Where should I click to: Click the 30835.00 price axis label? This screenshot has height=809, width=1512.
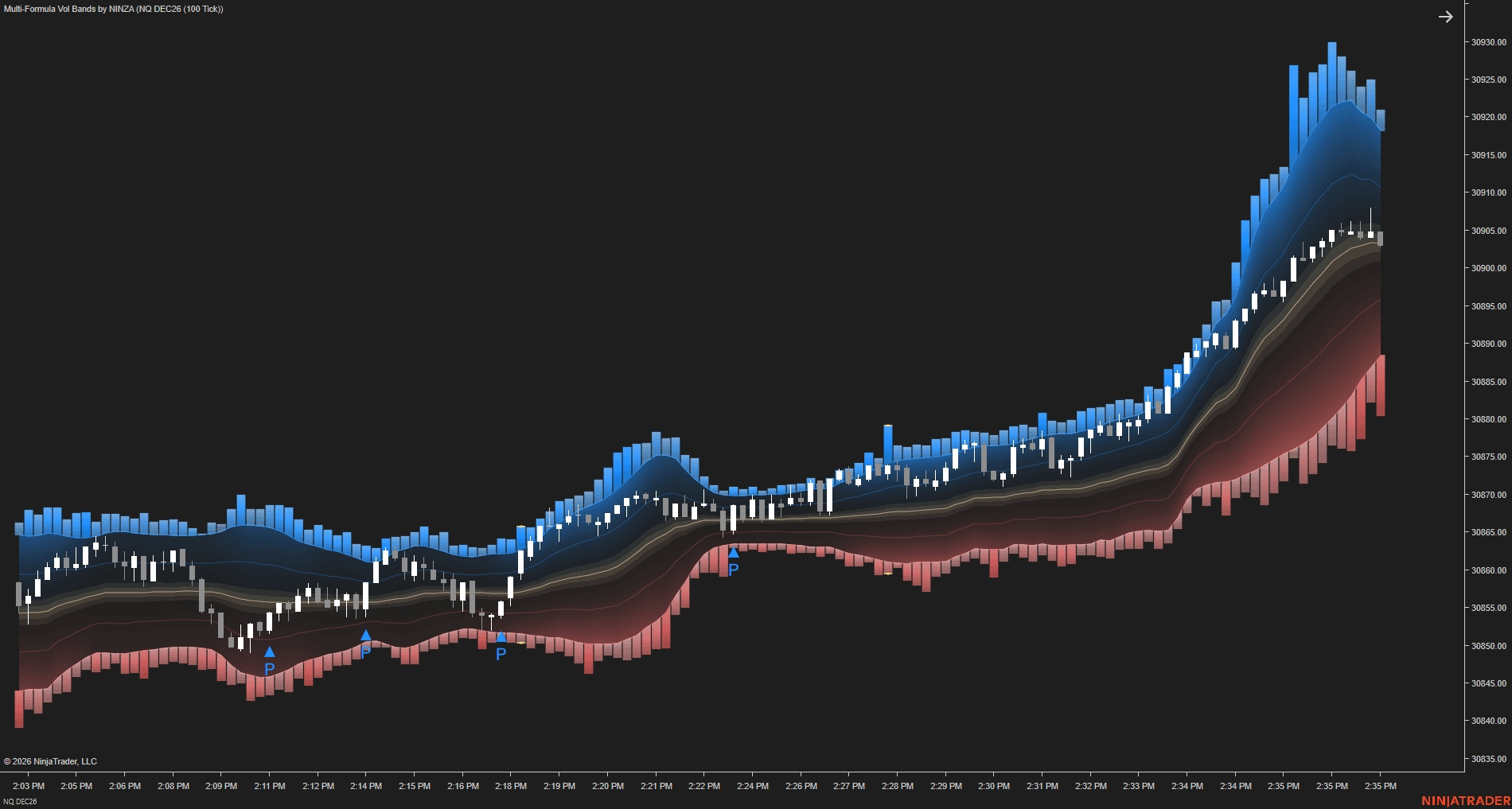[1488, 759]
